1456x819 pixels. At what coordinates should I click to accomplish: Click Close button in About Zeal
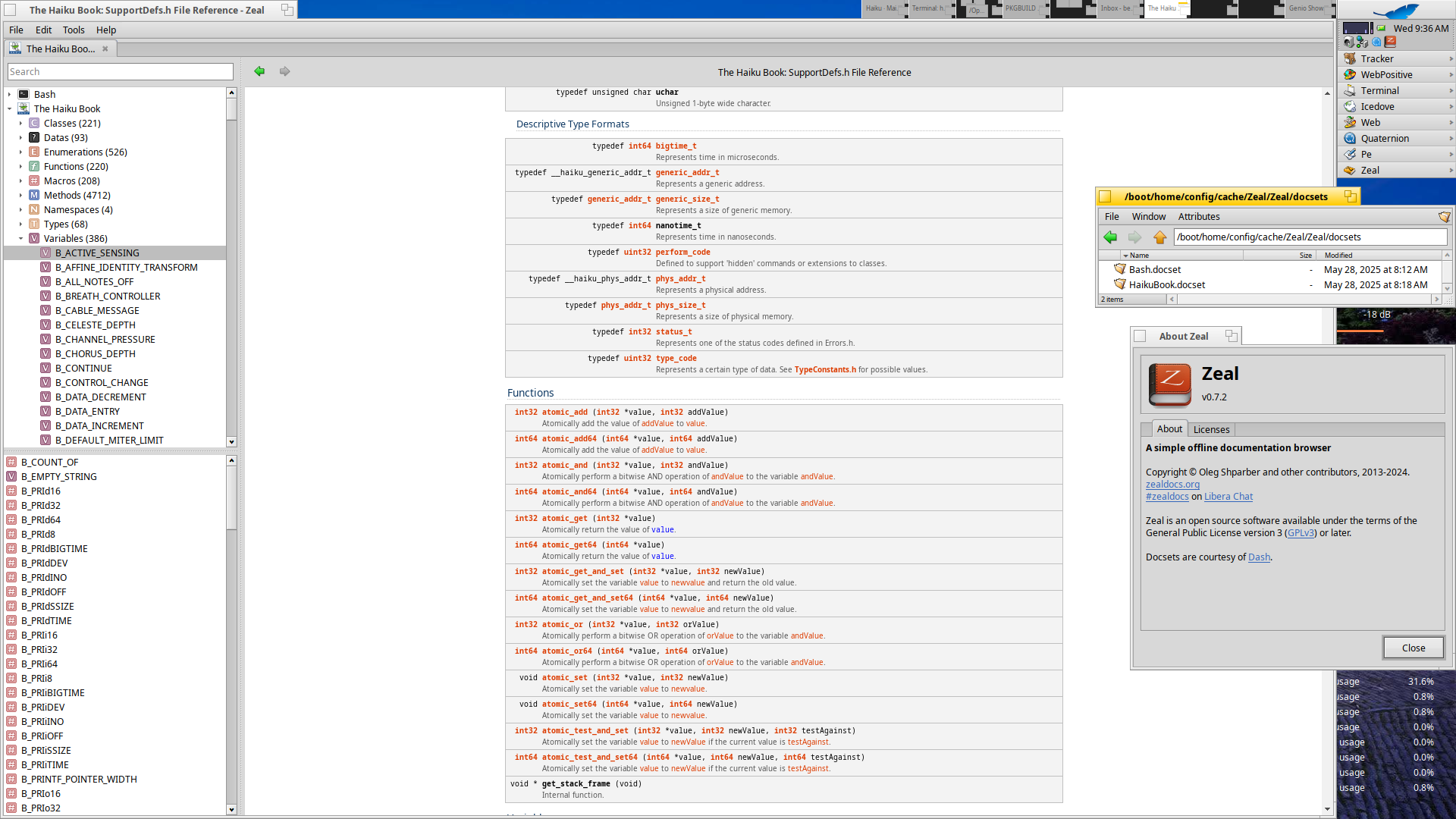tap(1414, 648)
